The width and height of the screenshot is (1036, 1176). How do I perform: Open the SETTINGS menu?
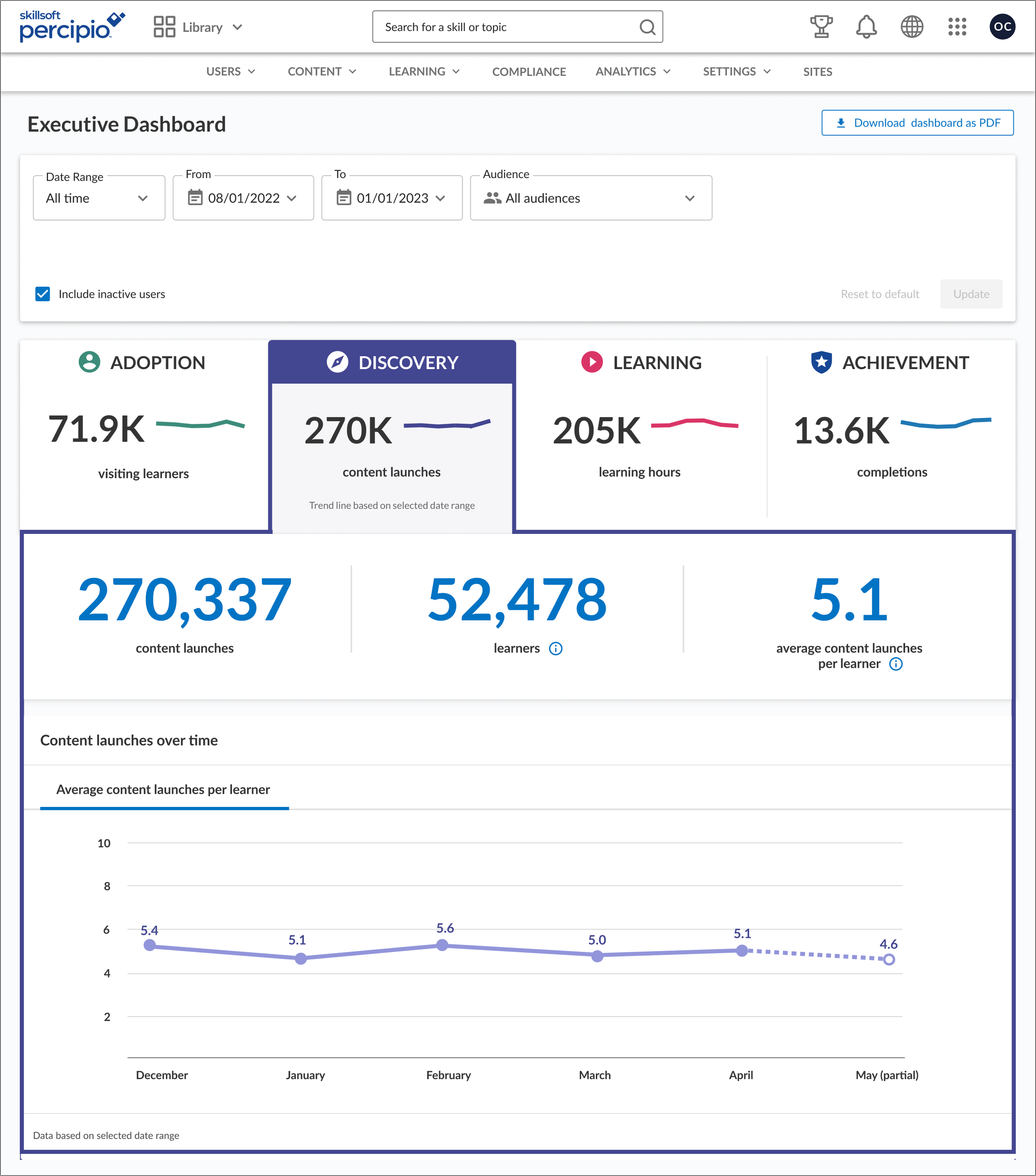coord(737,71)
